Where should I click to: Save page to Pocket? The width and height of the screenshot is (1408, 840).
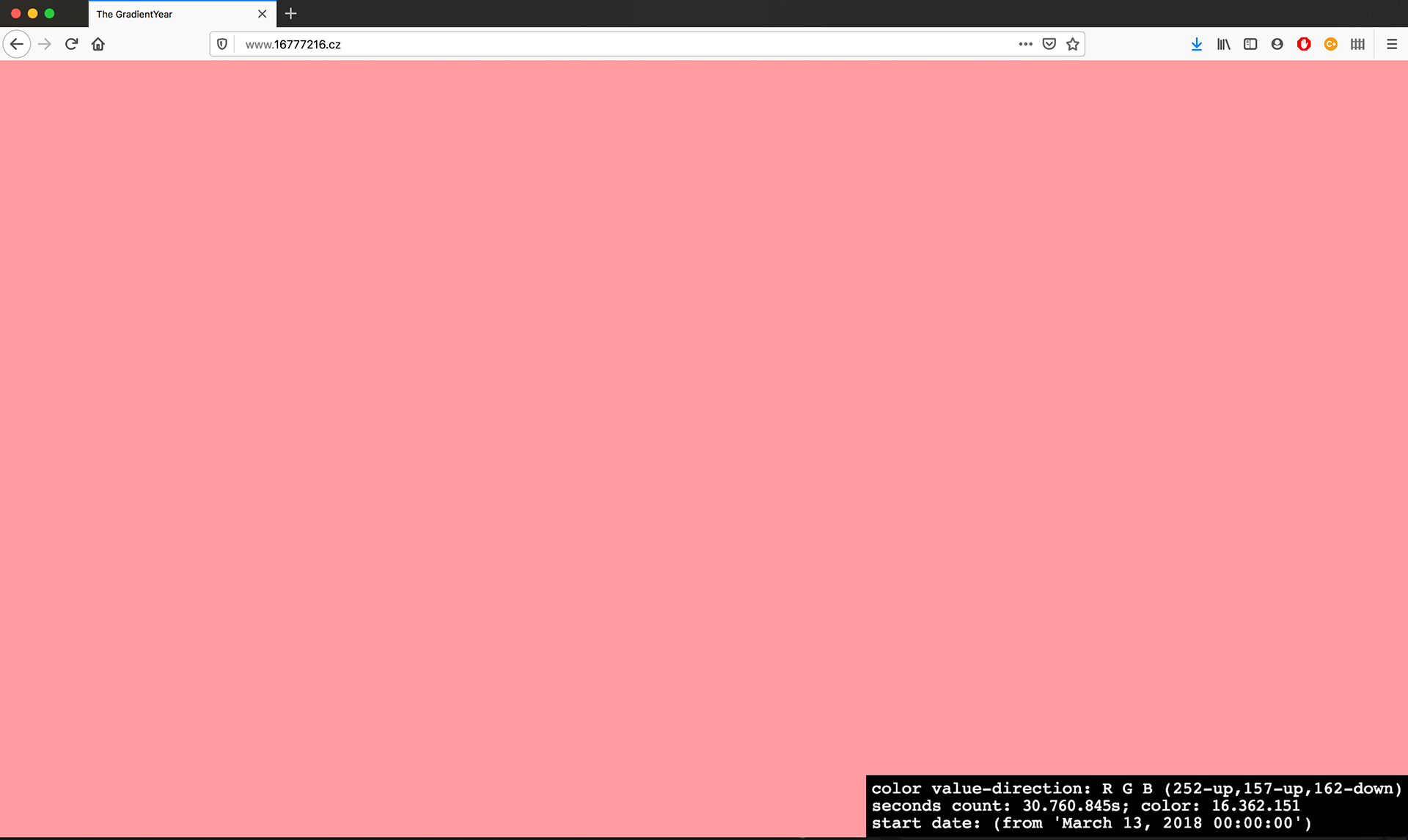pyautogui.click(x=1049, y=44)
